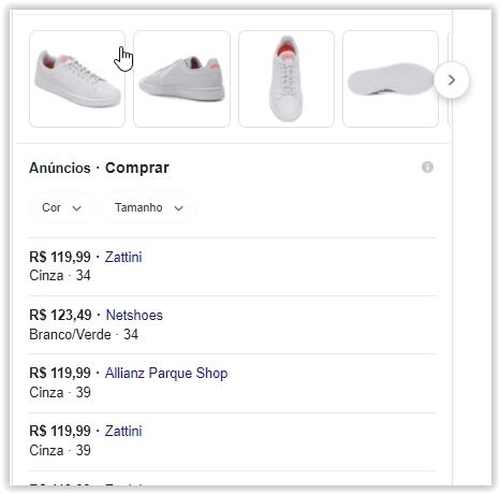Expand the Tamanho filter dropdown
500x494 pixels.
pyautogui.click(x=149, y=208)
